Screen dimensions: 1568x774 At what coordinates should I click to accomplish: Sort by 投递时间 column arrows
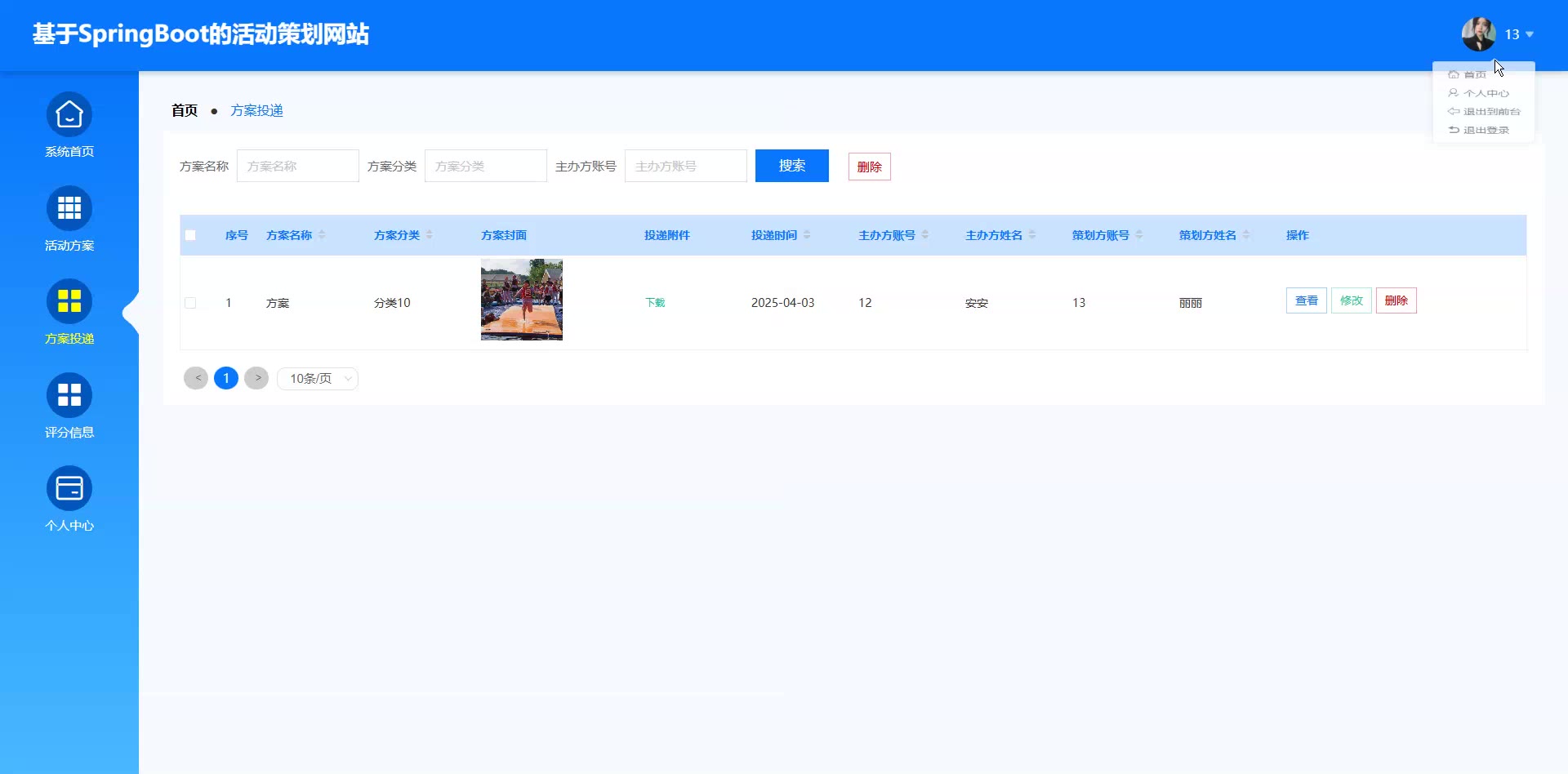(x=807, y=235)
